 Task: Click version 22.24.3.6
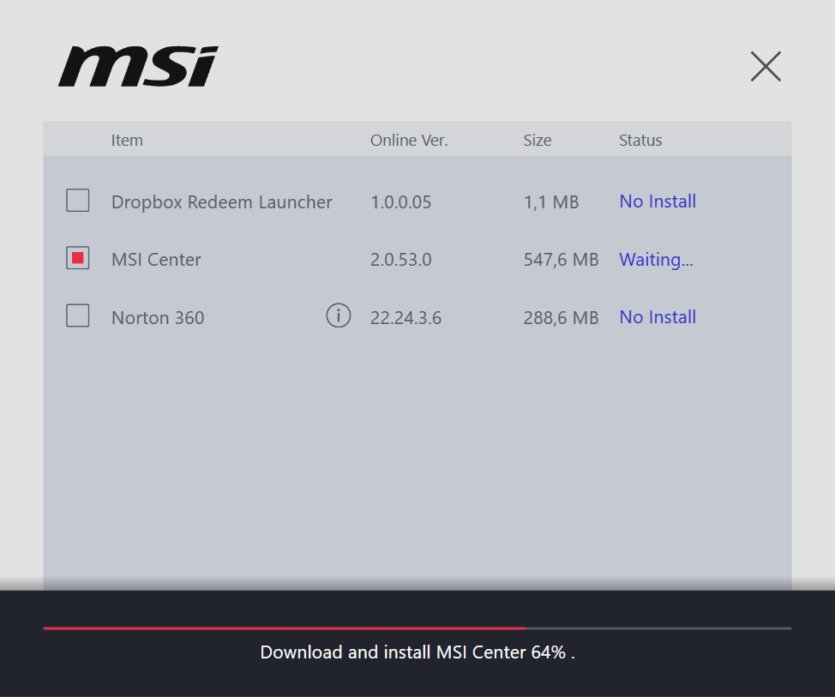click(406, 318)
